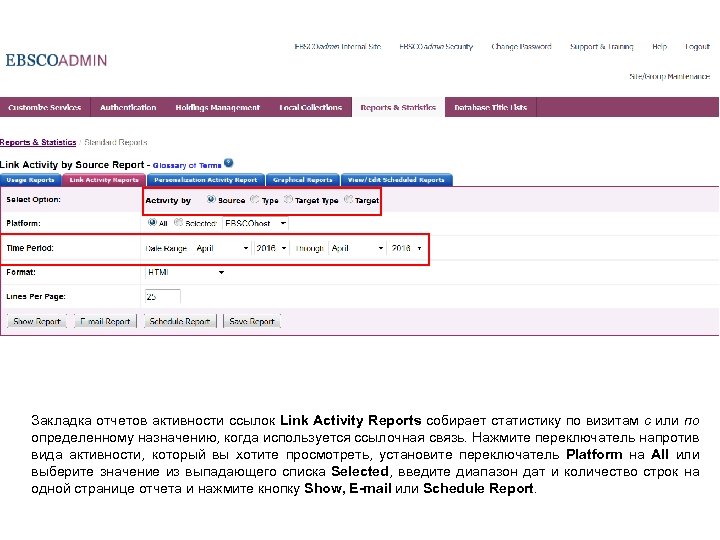Screen dimensions: 720x540
Task: Switch to the Link Activity Reports tab
Action: (x=104, y=180)
